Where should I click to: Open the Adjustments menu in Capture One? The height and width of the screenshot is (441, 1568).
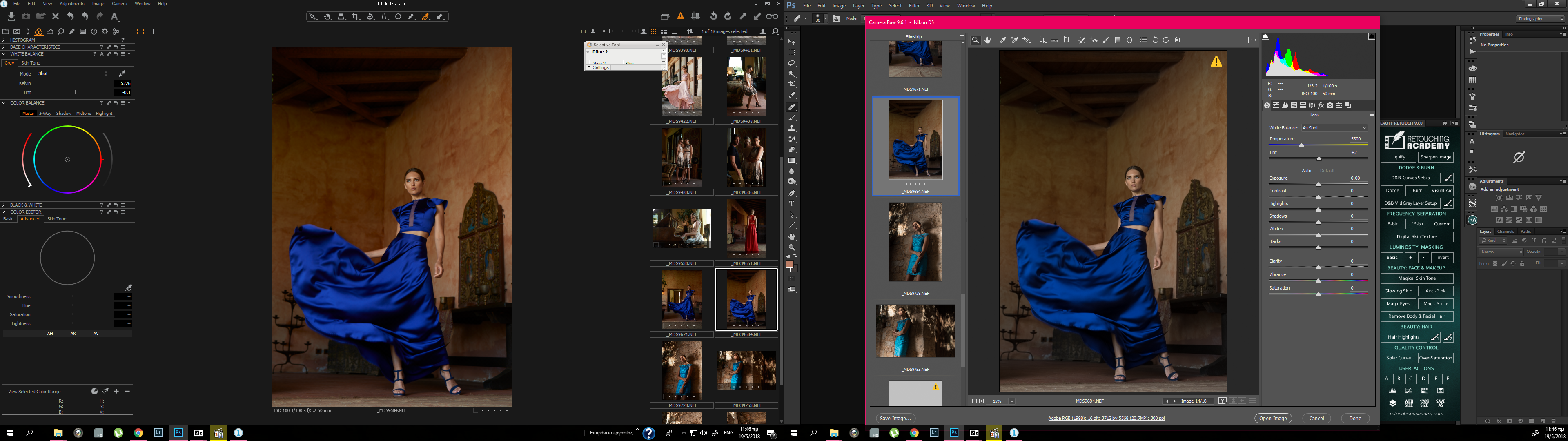(x=72, y=4)
